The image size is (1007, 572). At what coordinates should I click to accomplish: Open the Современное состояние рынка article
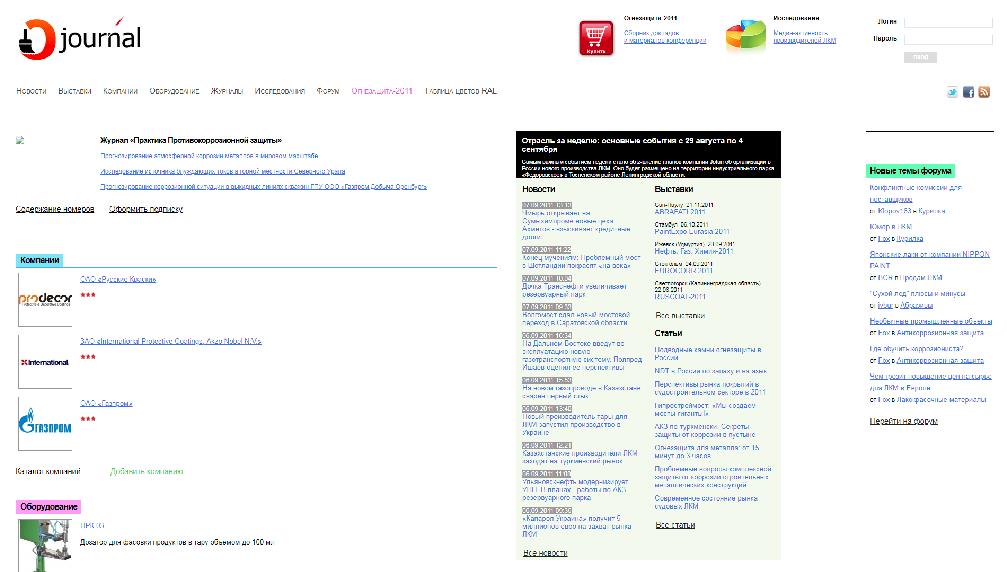[706, 502]
